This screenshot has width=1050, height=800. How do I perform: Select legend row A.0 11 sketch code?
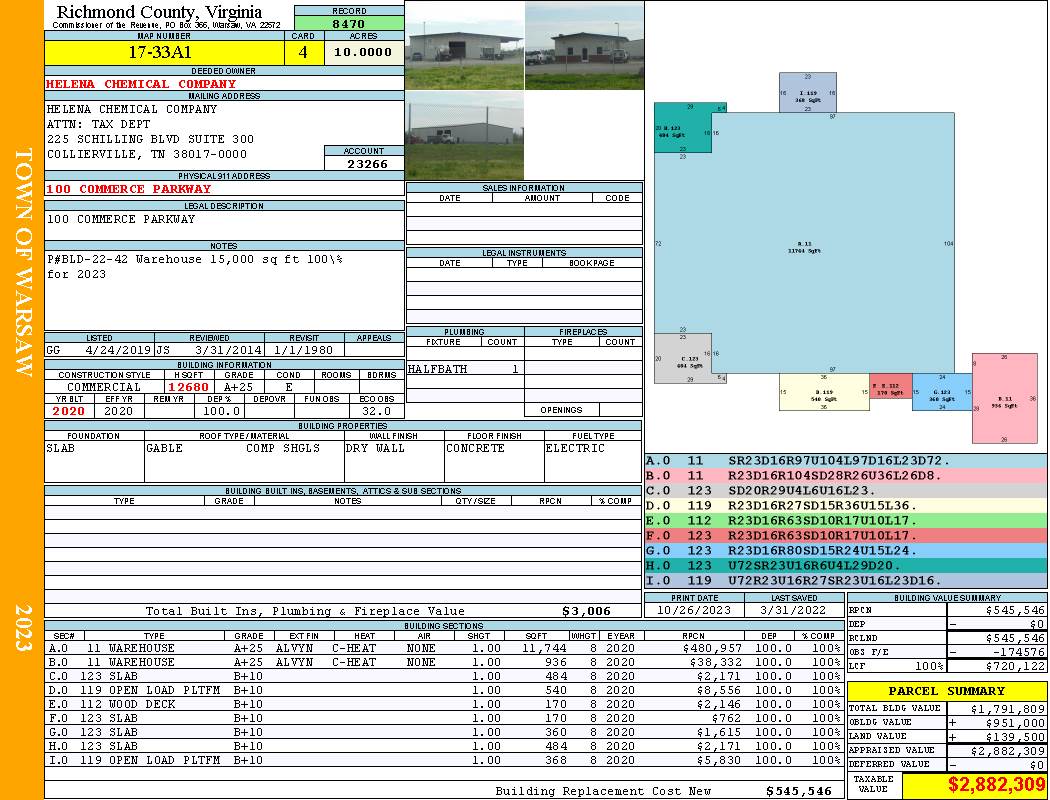[x=845, y=461]
